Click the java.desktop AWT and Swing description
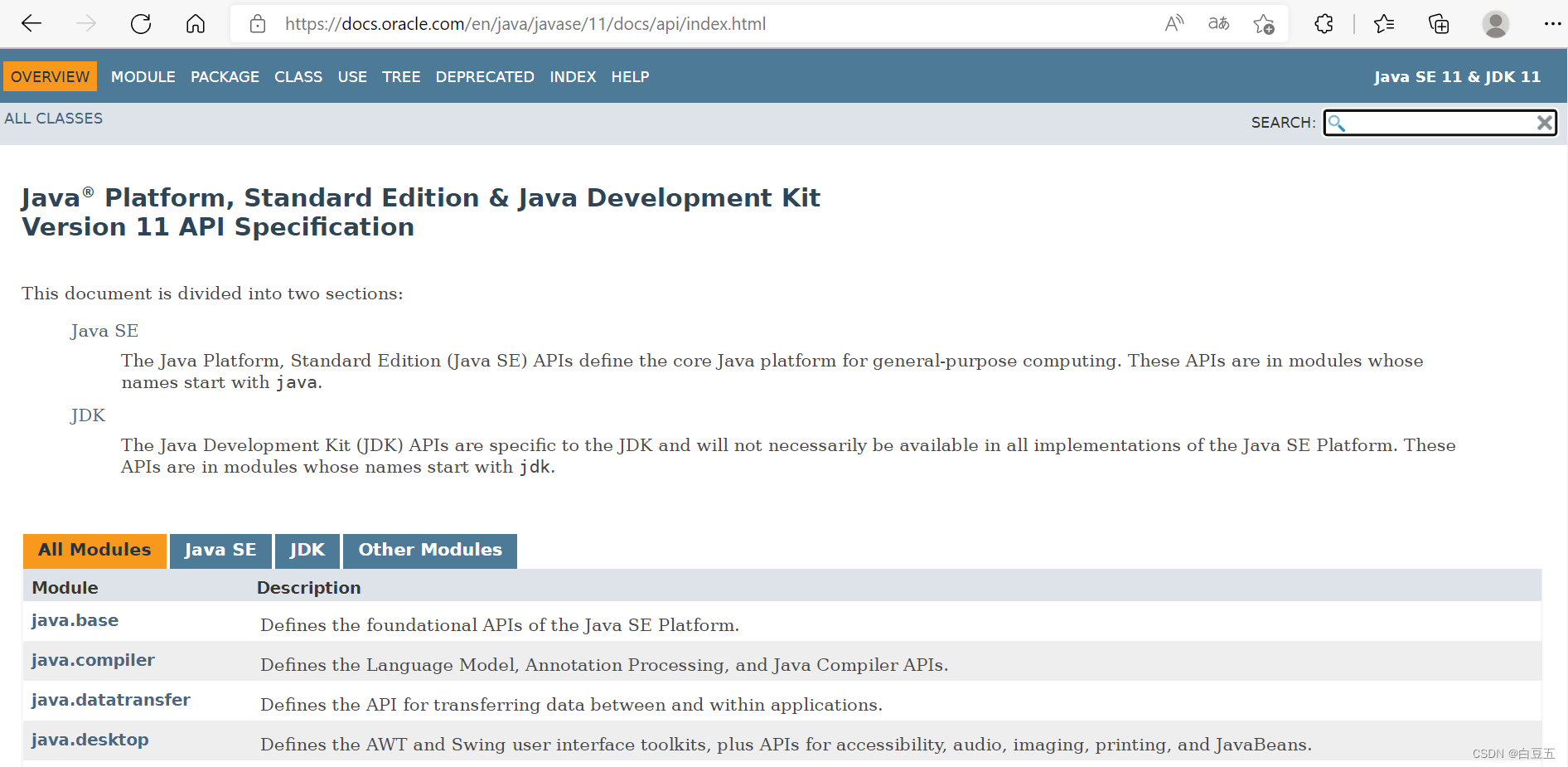 pos(786,745)
